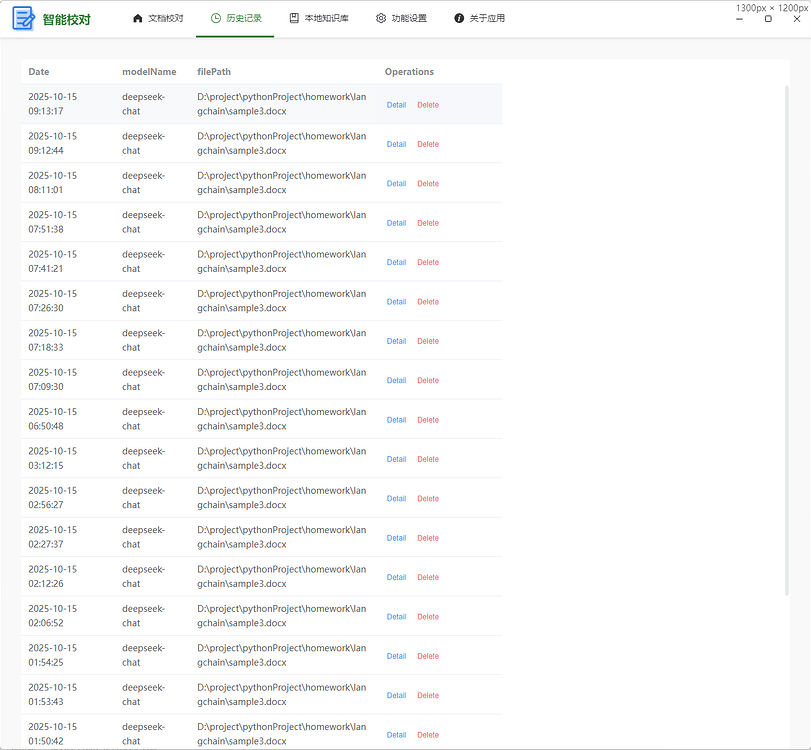Remove the 07:41:21 row with Delete
The height and width of the screenshot is (750, 811).
coord(428,262)
